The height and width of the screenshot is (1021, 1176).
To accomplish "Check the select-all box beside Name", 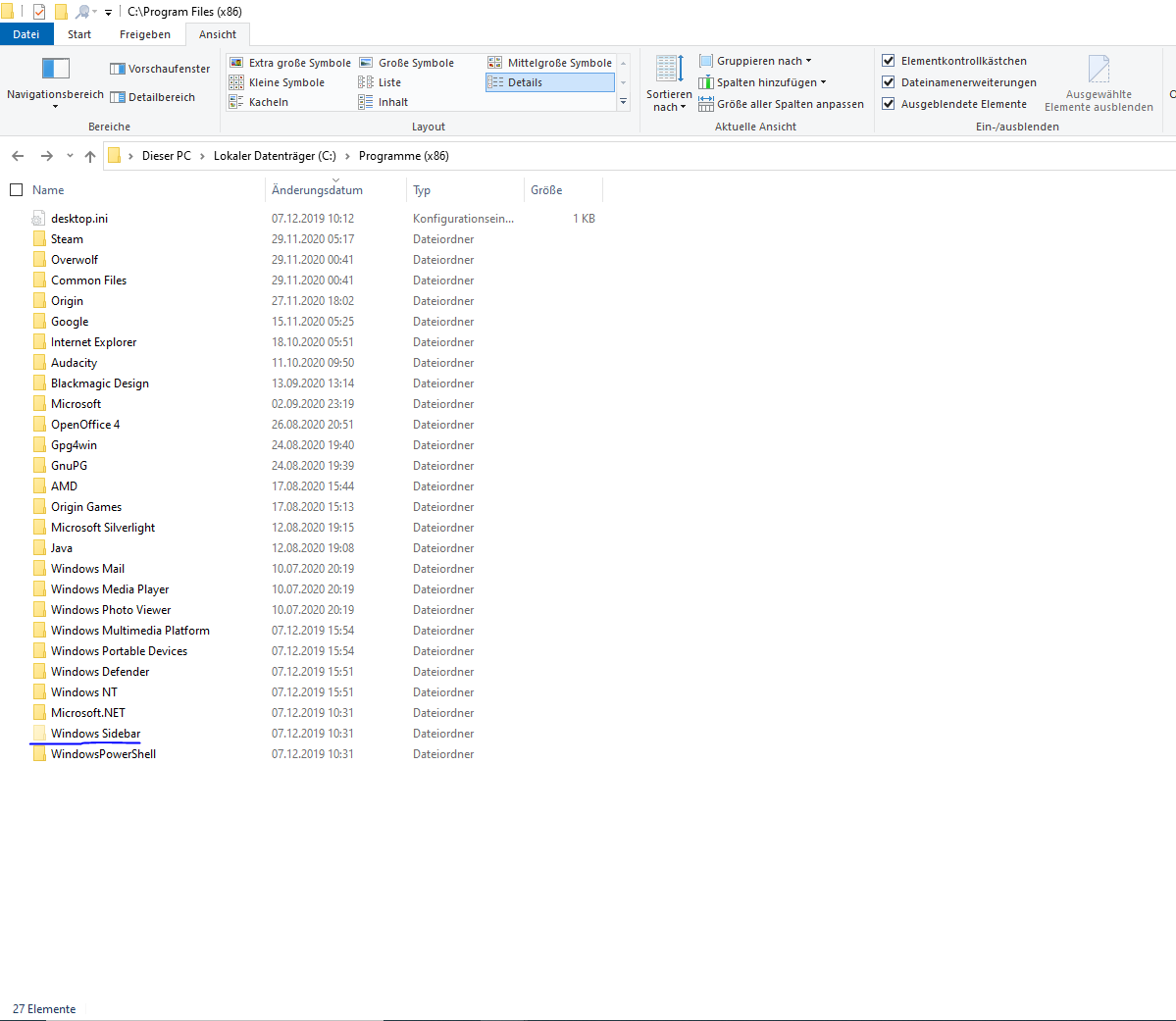I will 17,190.
